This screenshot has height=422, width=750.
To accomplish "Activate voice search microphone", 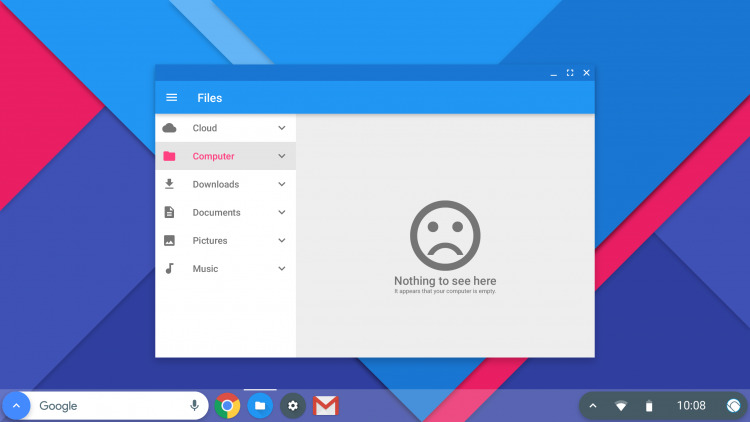I will [x=194, y=406].
